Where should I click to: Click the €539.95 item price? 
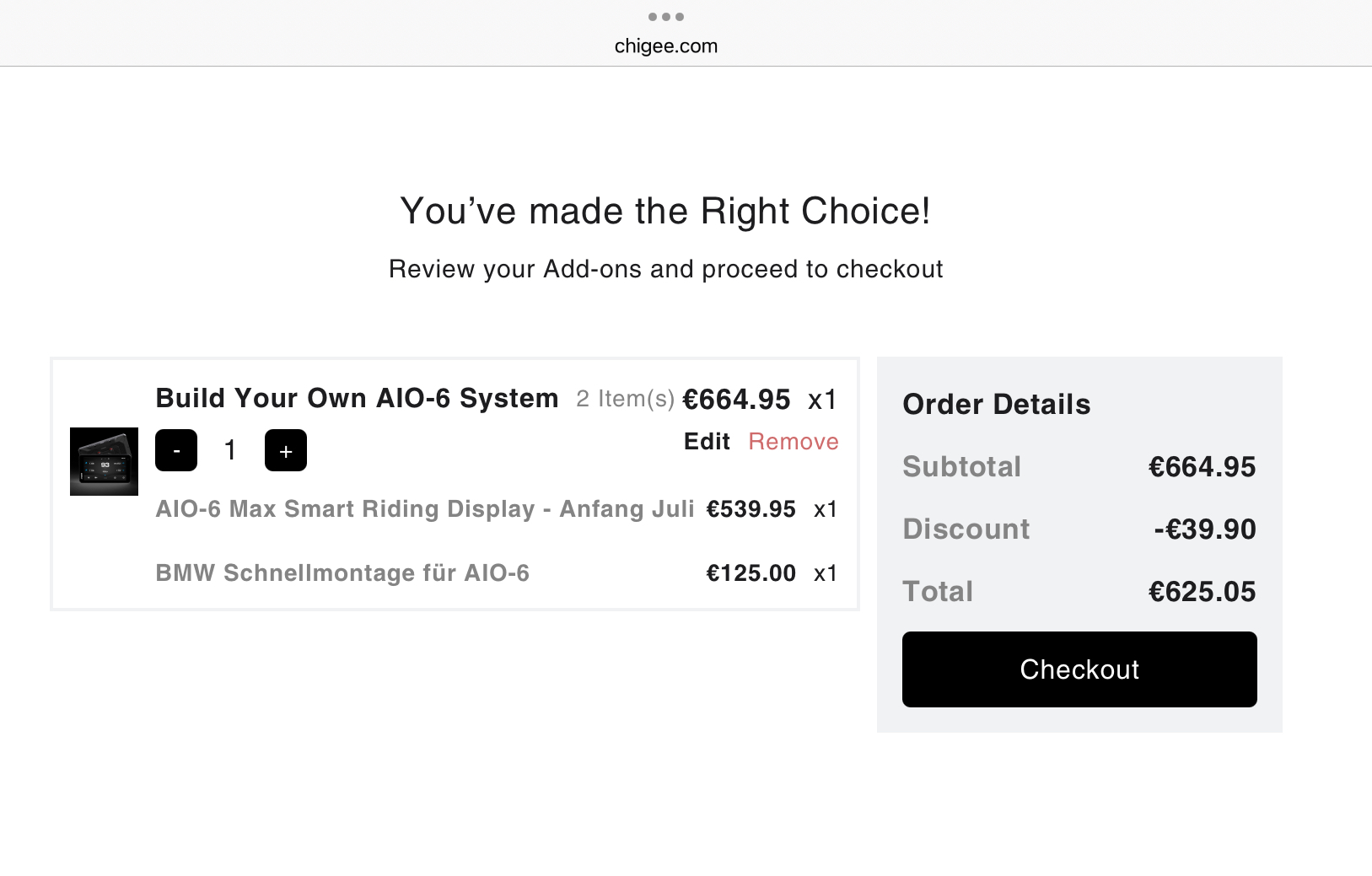click(x=751, y=509)
